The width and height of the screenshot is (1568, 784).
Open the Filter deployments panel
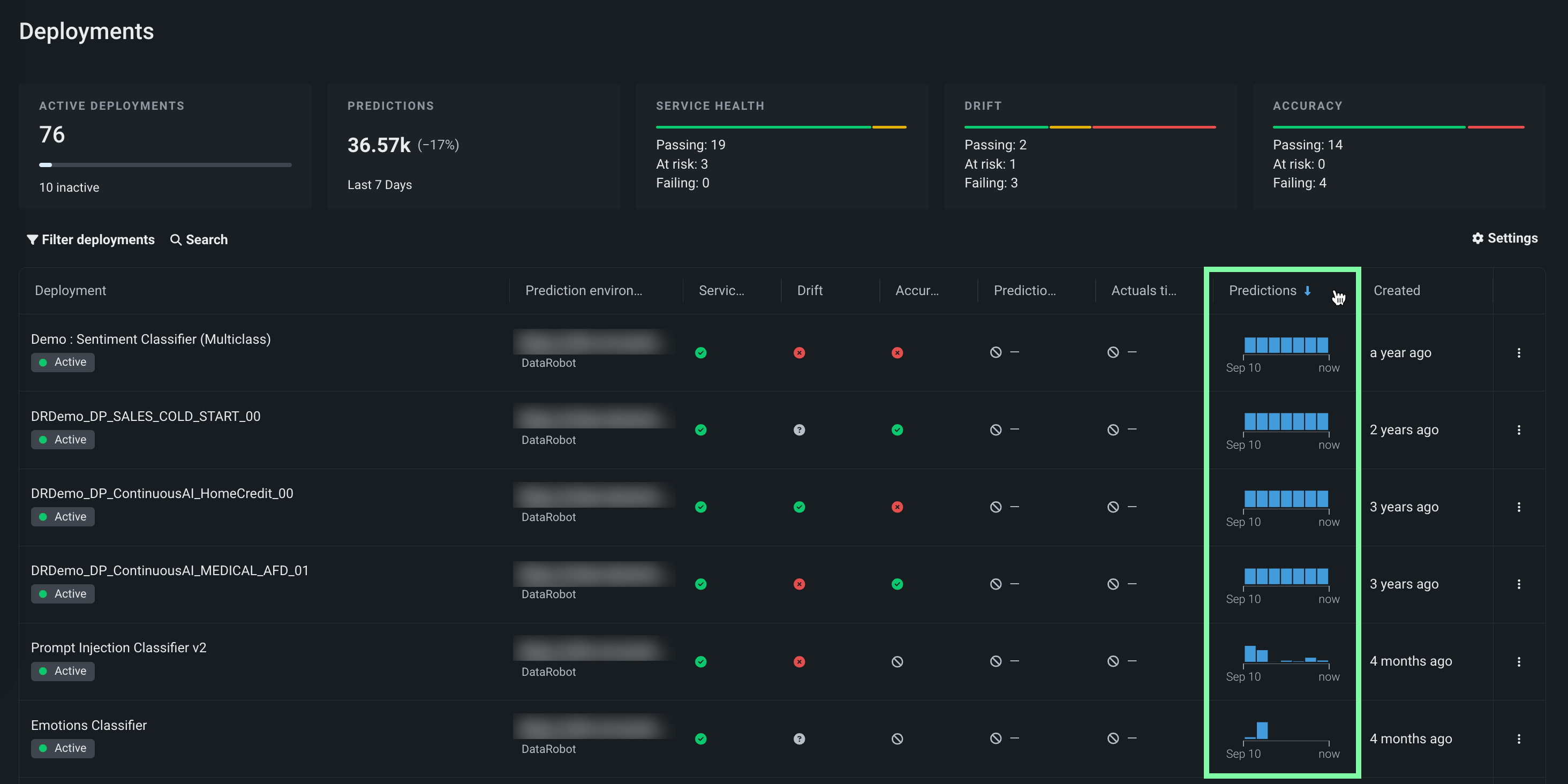pos(91,240)
